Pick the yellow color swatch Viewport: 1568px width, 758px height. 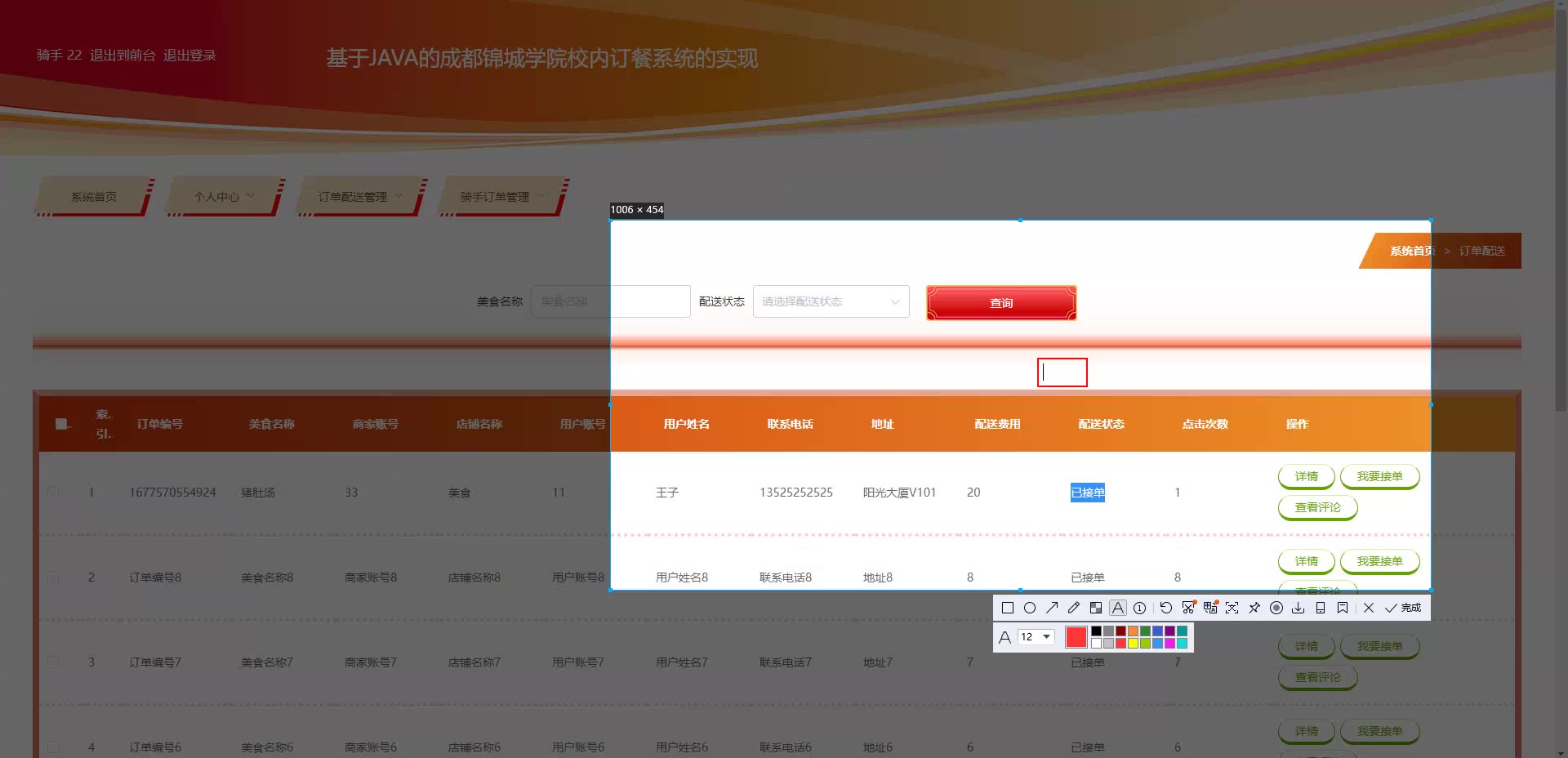pyautogui.click(x=1133, y=644)
